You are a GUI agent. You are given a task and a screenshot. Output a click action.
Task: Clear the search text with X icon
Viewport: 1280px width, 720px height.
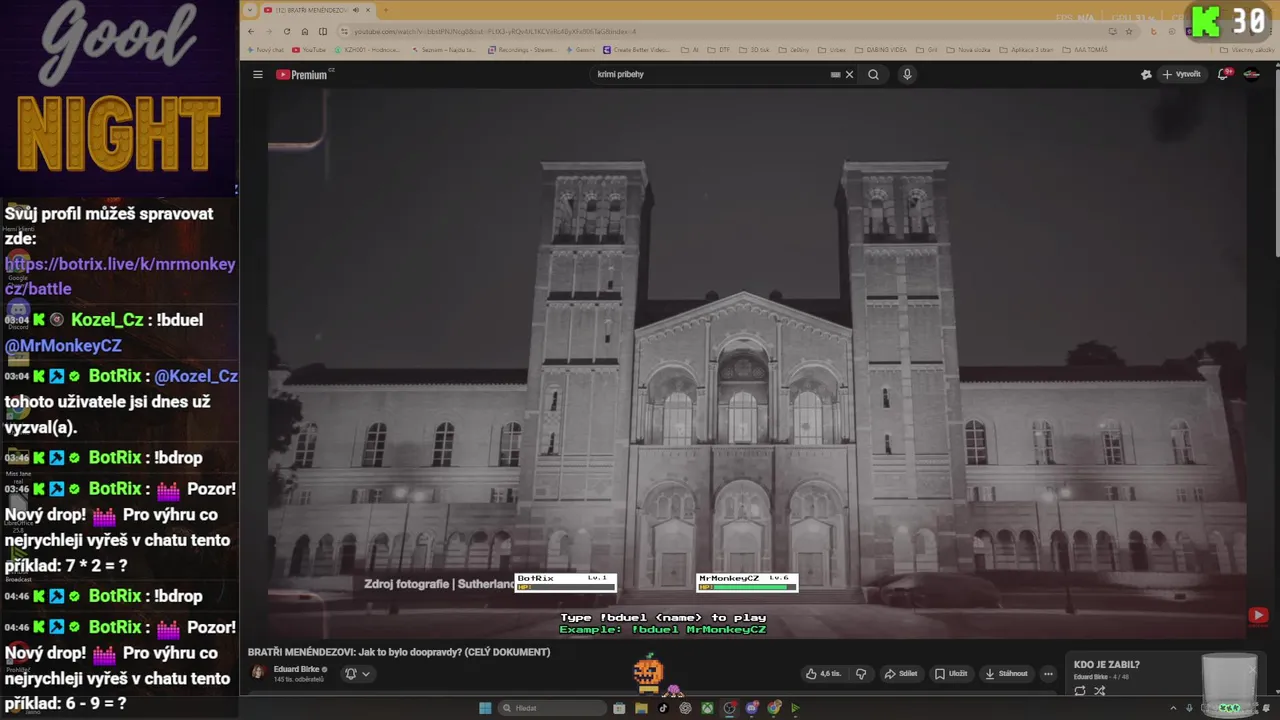(x=849, y=74)
